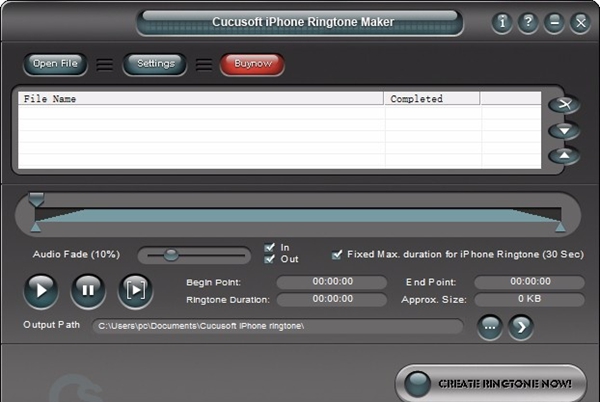This screenshot has height=402, width=600.
Task: Play the selected segment bracket button
Action: (x=135, y=291)
